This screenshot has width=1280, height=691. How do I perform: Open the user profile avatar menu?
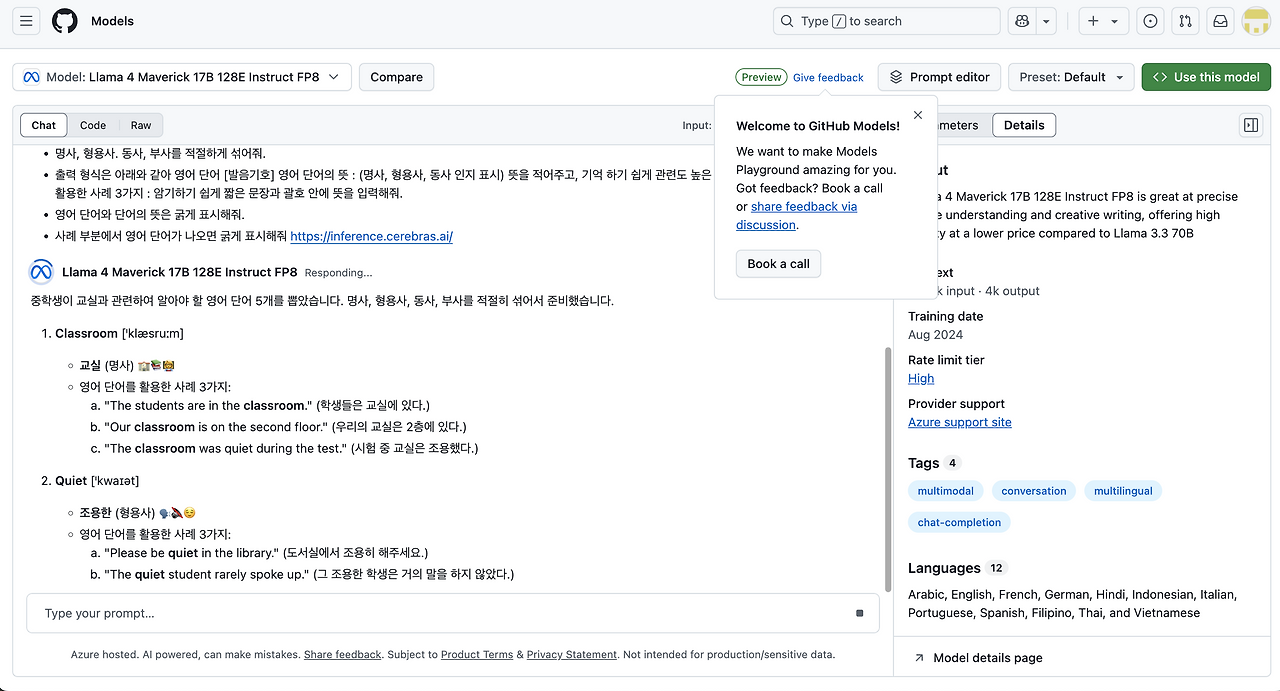tap(1256, 21)
